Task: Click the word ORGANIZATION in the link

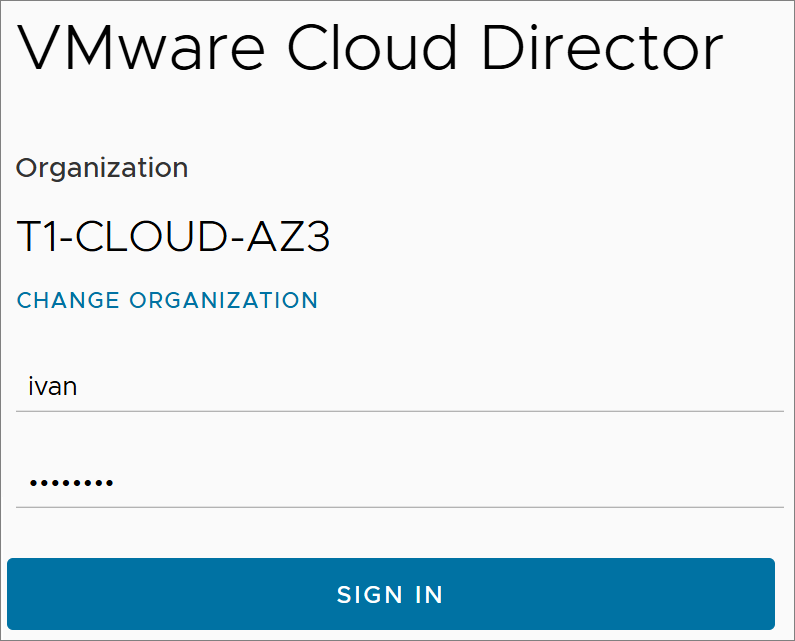Action: [x=224, y=300]
